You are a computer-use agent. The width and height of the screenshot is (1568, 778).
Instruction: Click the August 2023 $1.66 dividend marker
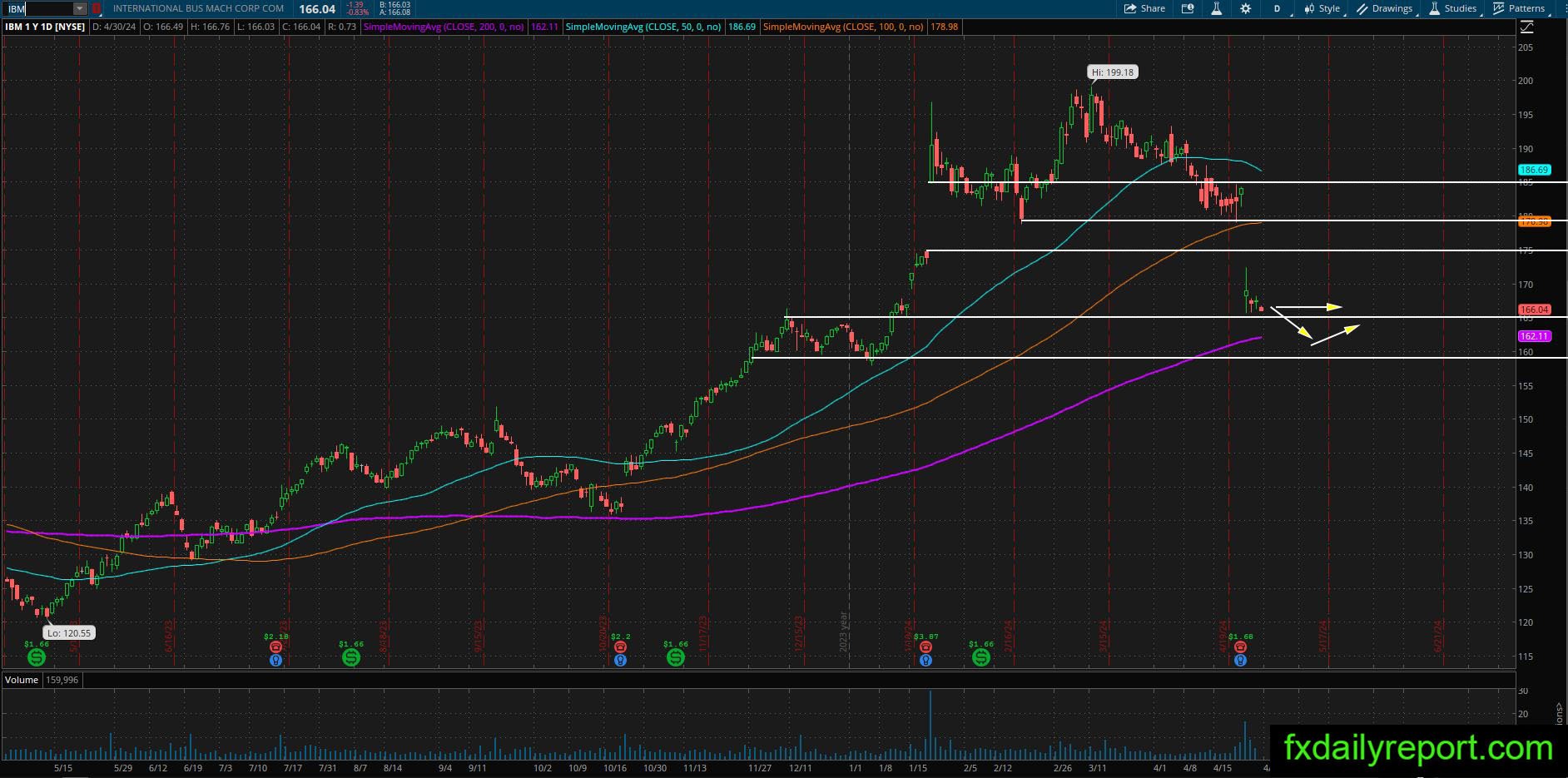[x=351, y=658]
